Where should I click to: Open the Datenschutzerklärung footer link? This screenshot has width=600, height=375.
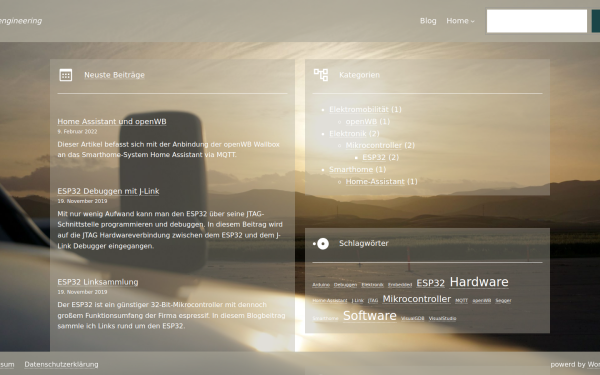pos(61,365)
